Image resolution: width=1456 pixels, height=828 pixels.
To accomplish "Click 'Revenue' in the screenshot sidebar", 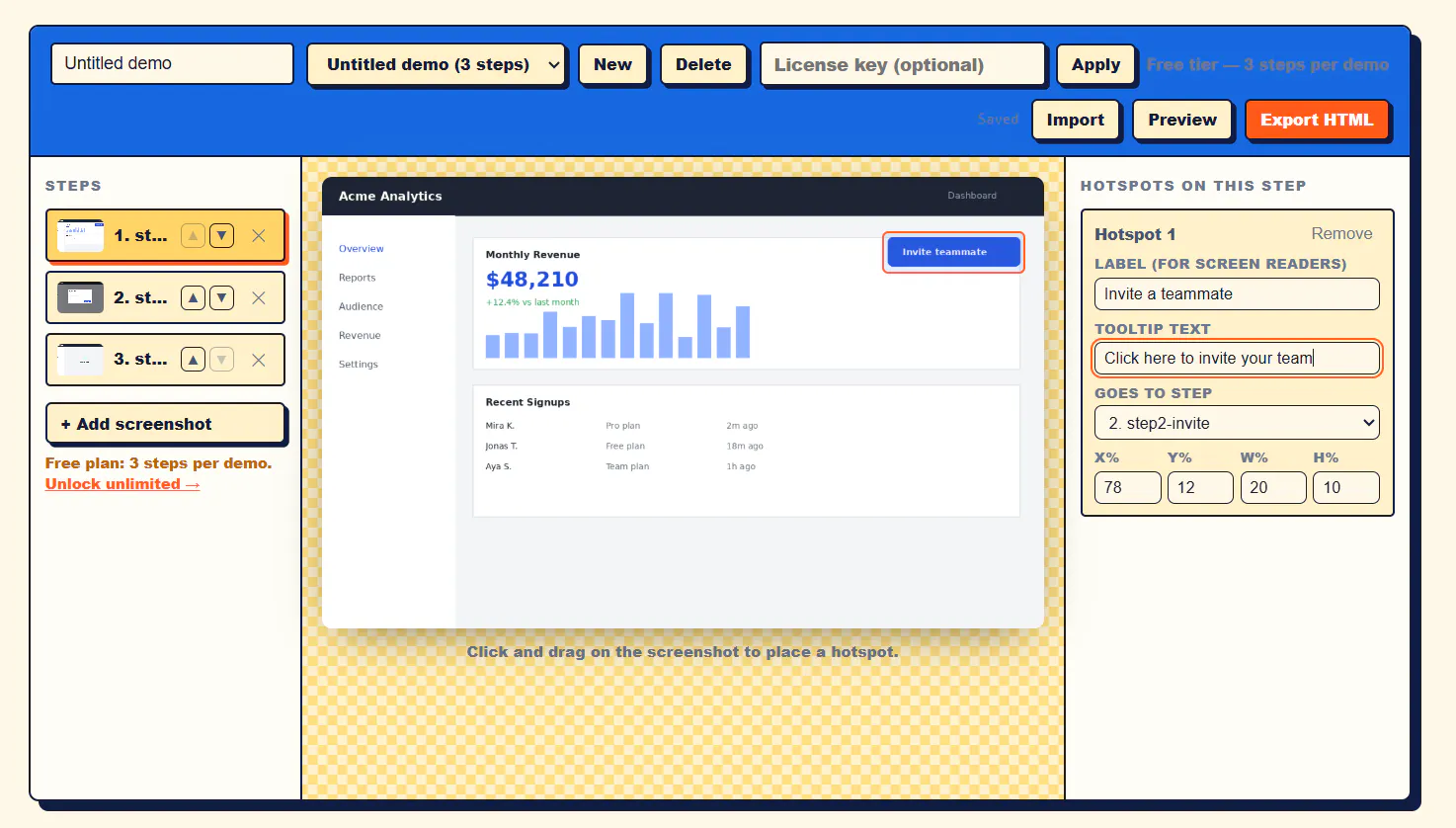I will (x=360, y=336).
